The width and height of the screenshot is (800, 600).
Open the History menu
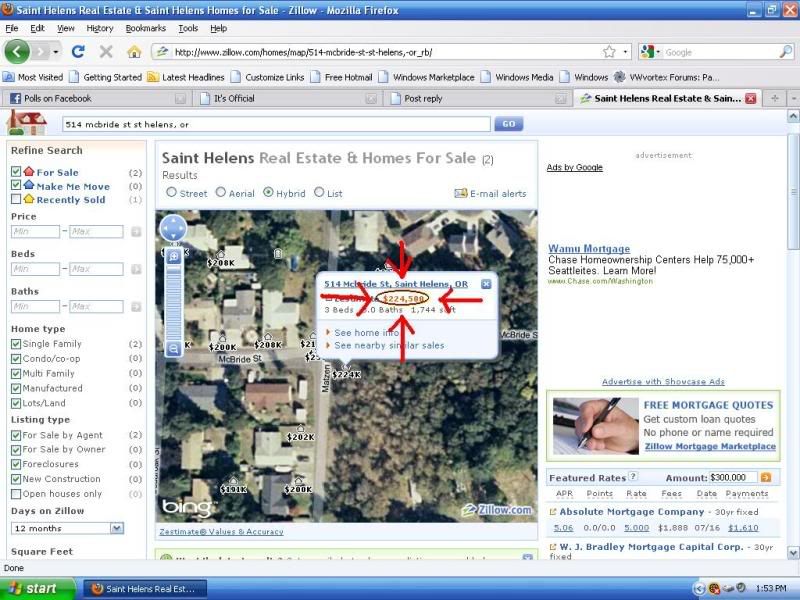point(99,29)
